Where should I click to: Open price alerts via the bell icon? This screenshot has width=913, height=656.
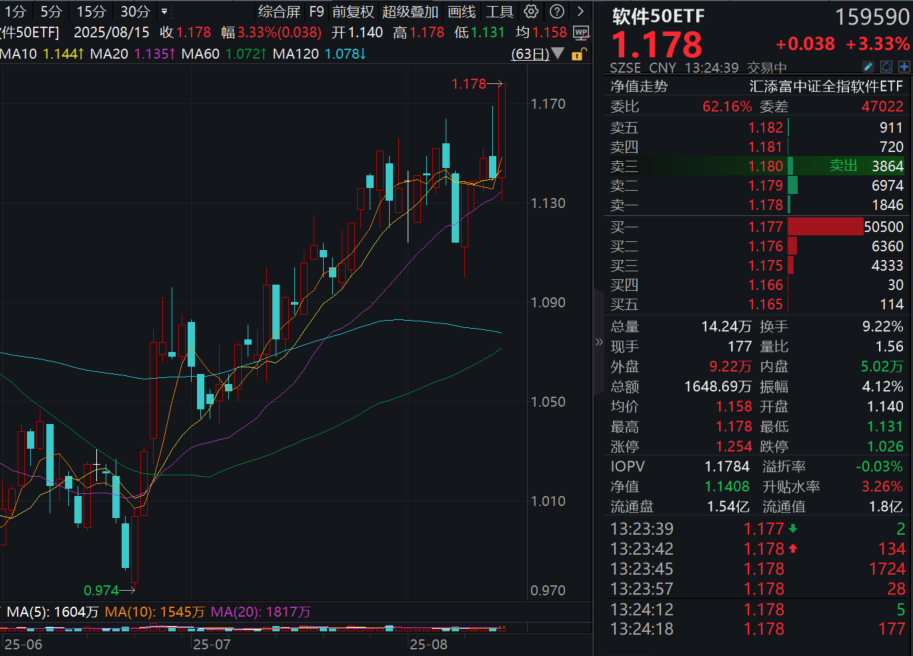point(887,66)
